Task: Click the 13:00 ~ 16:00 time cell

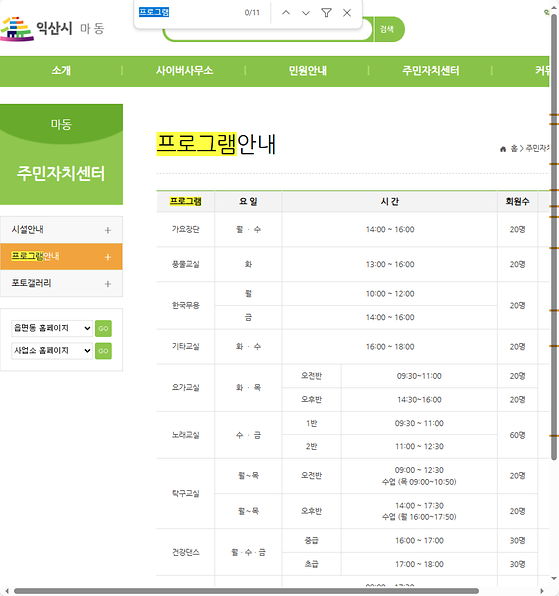Action: 390,264
